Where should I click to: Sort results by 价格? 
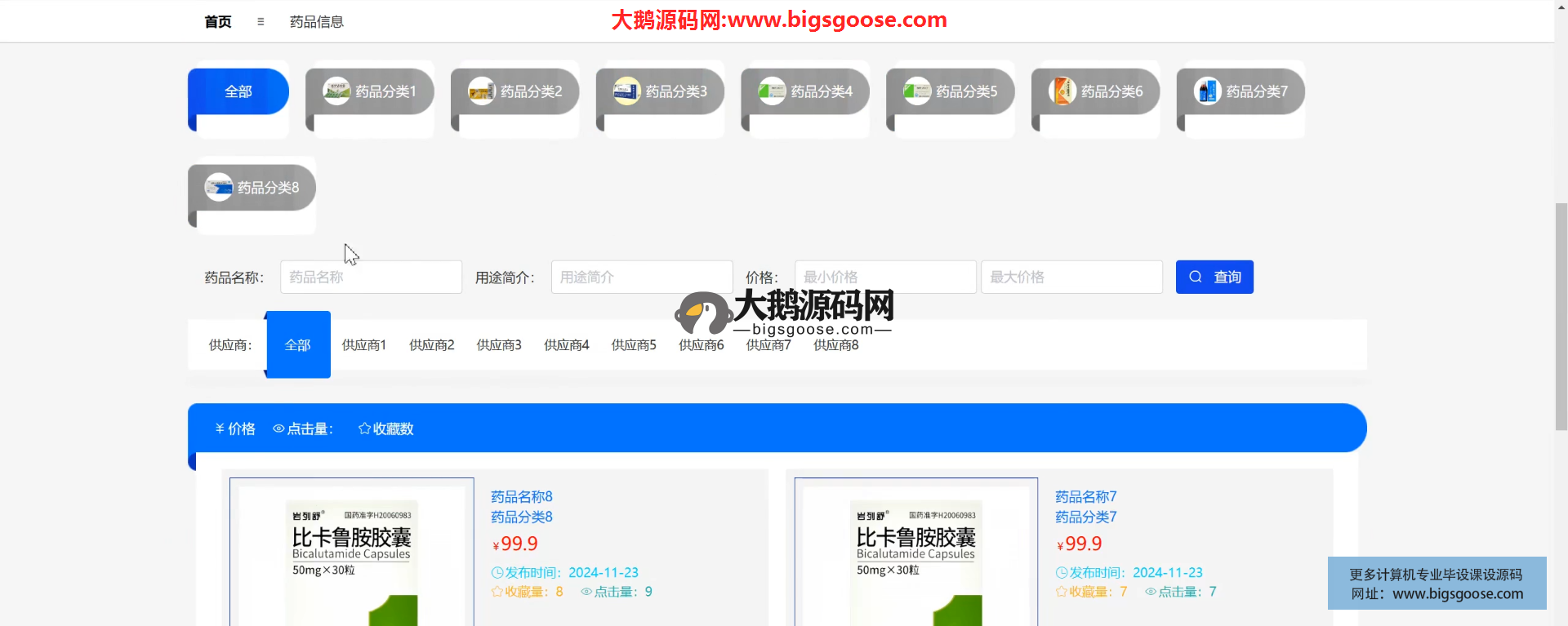coord(235,428)
